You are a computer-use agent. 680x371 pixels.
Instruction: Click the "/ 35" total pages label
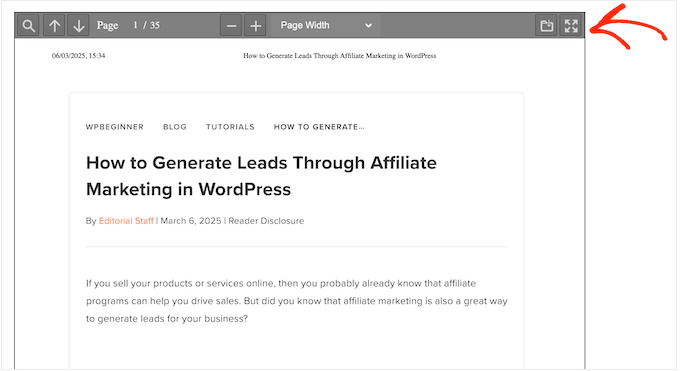(151, 25)
